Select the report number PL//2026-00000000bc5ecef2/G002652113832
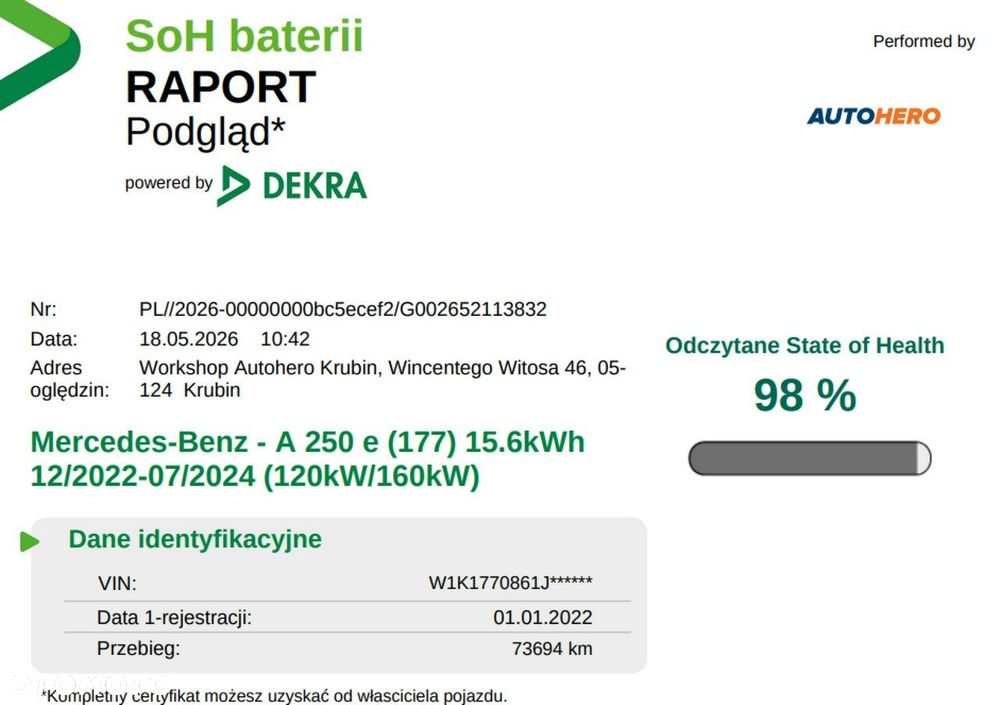This screenshot has height=705, width=1000. point(343,309)
